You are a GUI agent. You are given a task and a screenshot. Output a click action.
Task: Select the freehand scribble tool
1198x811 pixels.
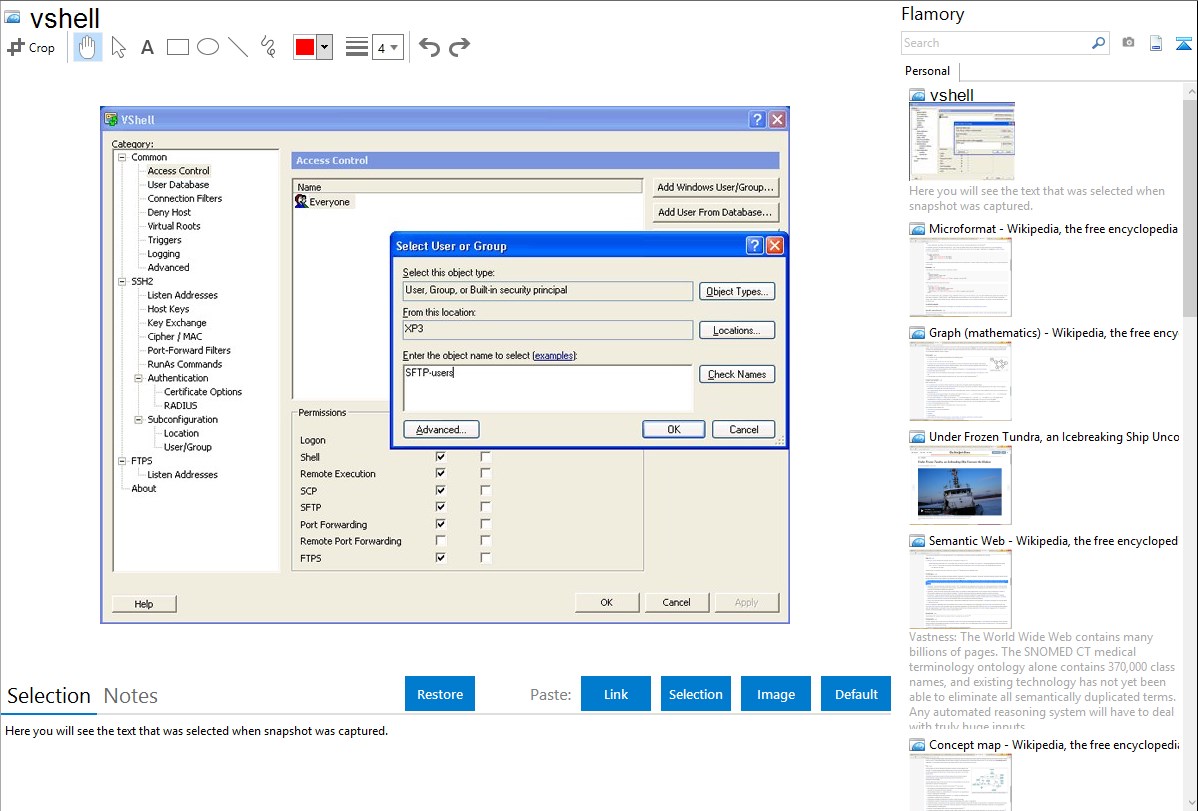pos(268,47)
